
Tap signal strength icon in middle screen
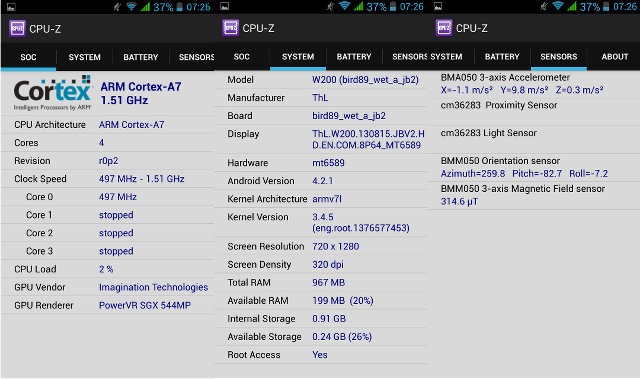[x=359, y=6]
